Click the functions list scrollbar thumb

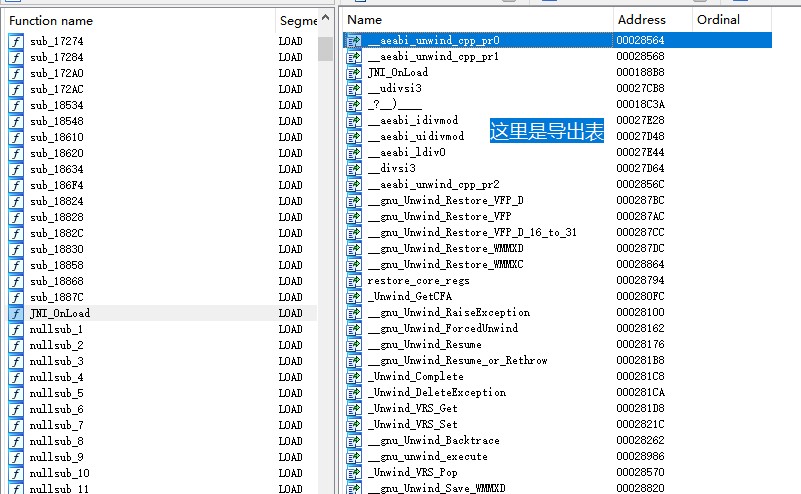pos(325,49)
